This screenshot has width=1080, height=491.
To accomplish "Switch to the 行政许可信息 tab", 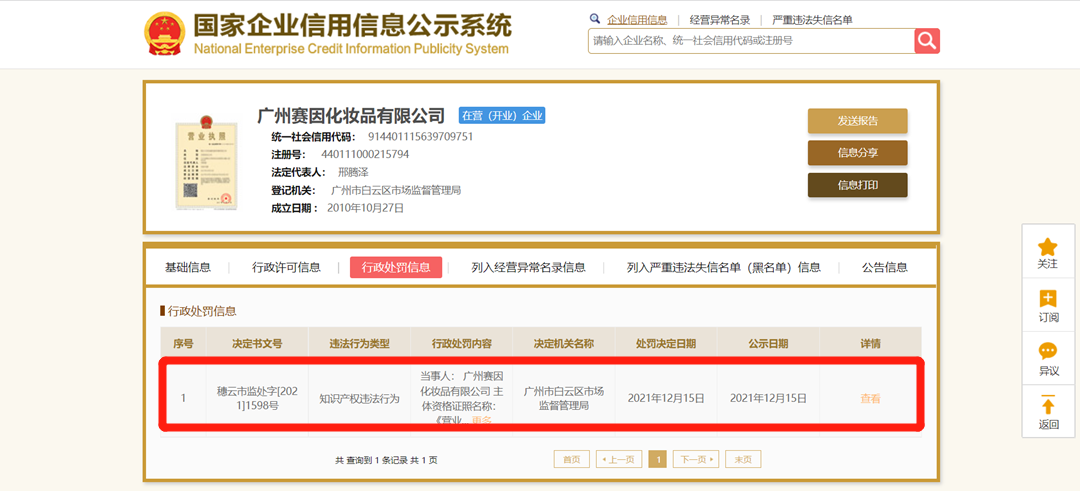I will pyautogui.click(x=286, y=267).
